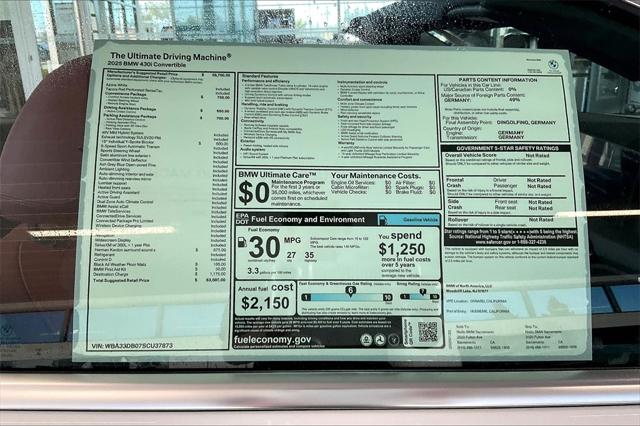Click the large 30 combined MPG number
The width and height of the screenshot is (640, 426).
(x=264, y=247)
